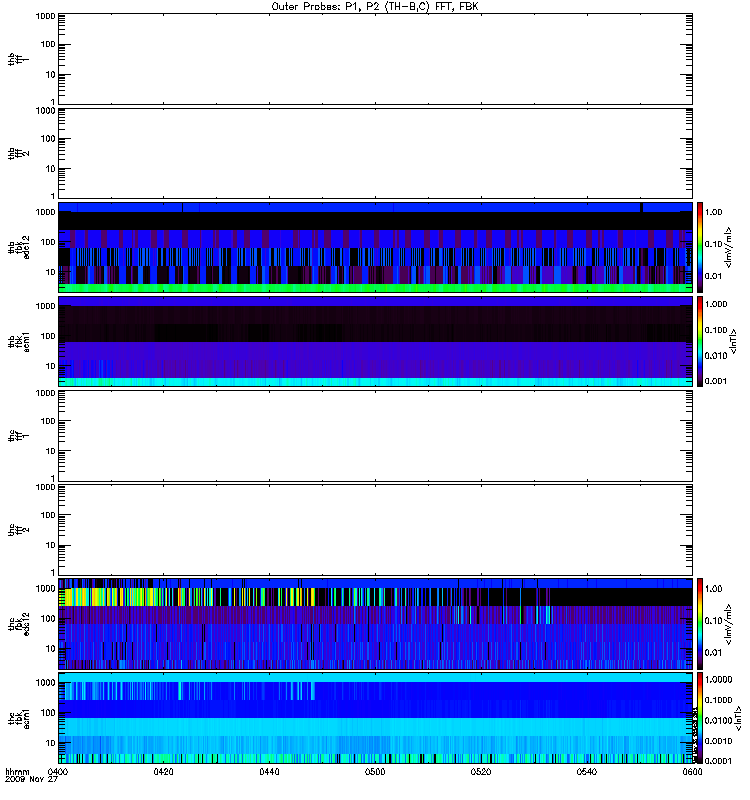Click the '0400' time axis label
Image resolution: width=750 pixels, height=800 pixels.
(x=58, y=772)
